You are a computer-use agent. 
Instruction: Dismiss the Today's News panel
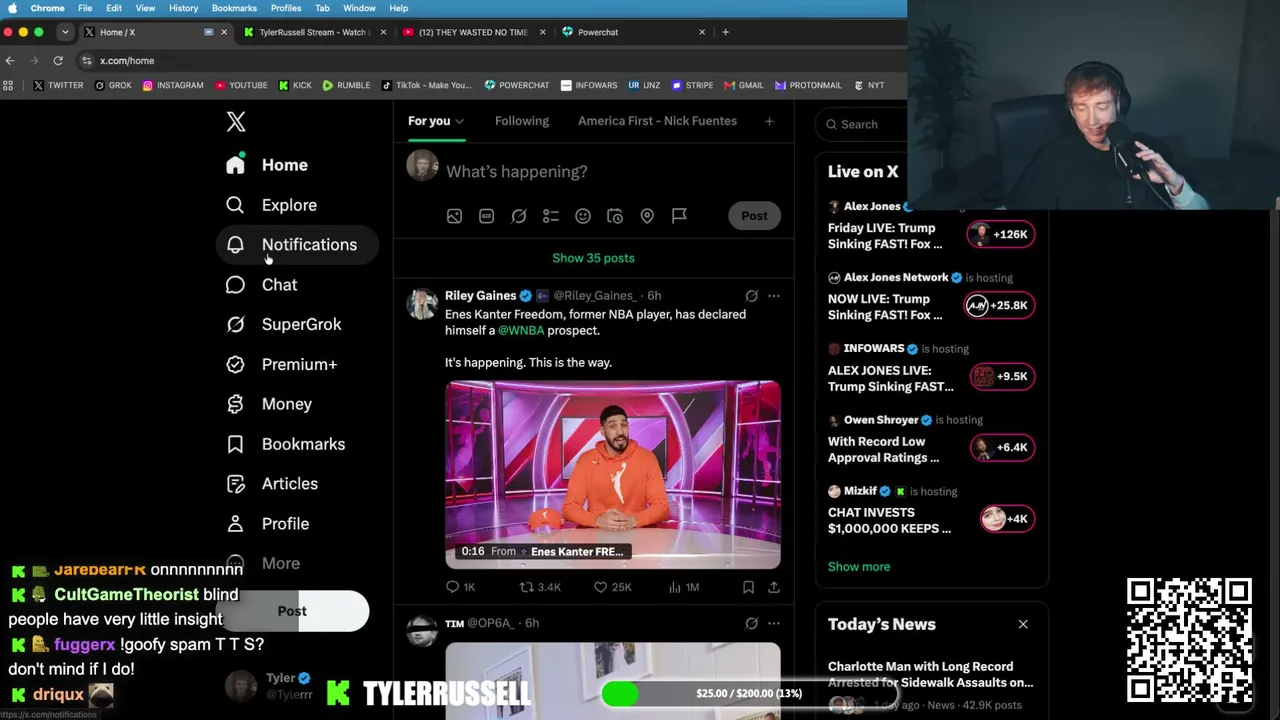click(1023, 625)
